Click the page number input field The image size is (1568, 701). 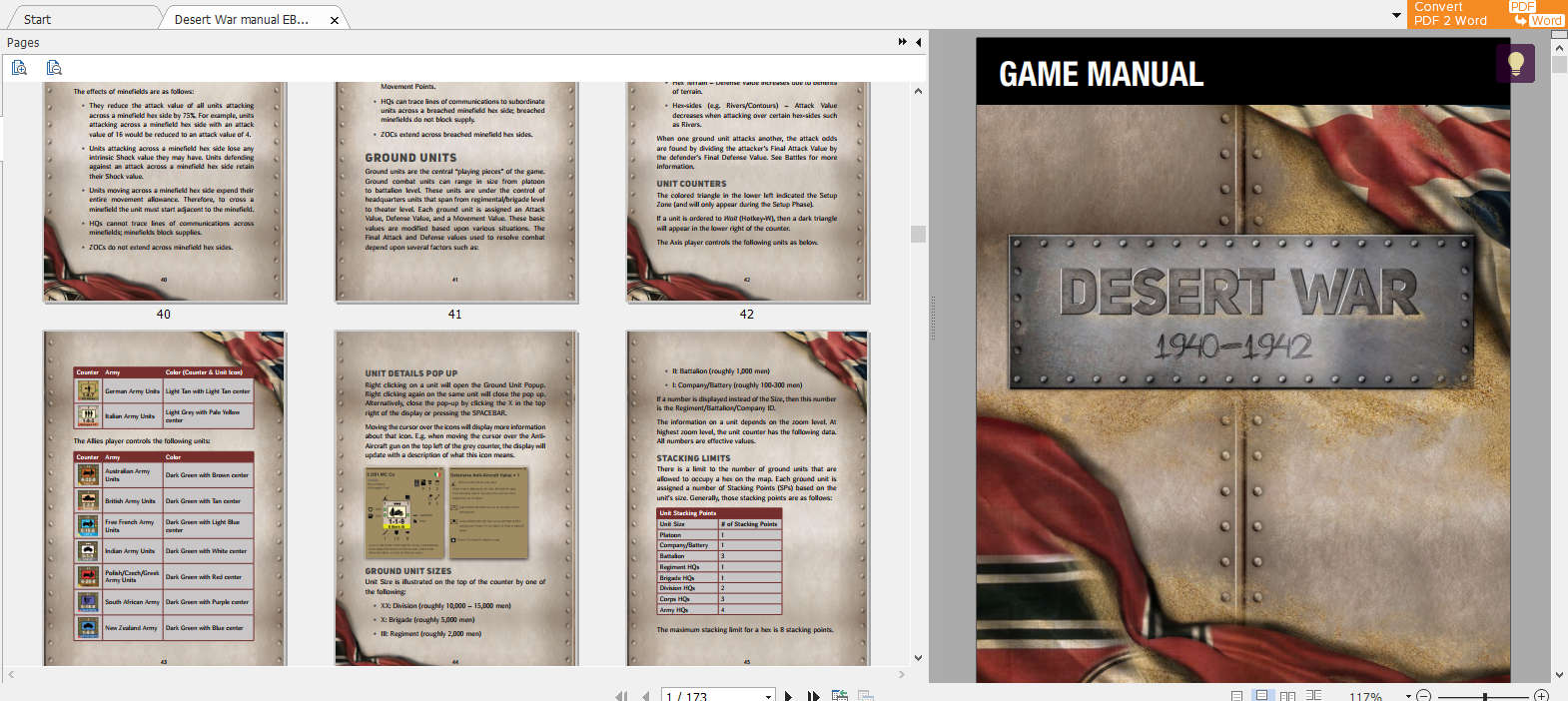point(711,696)
